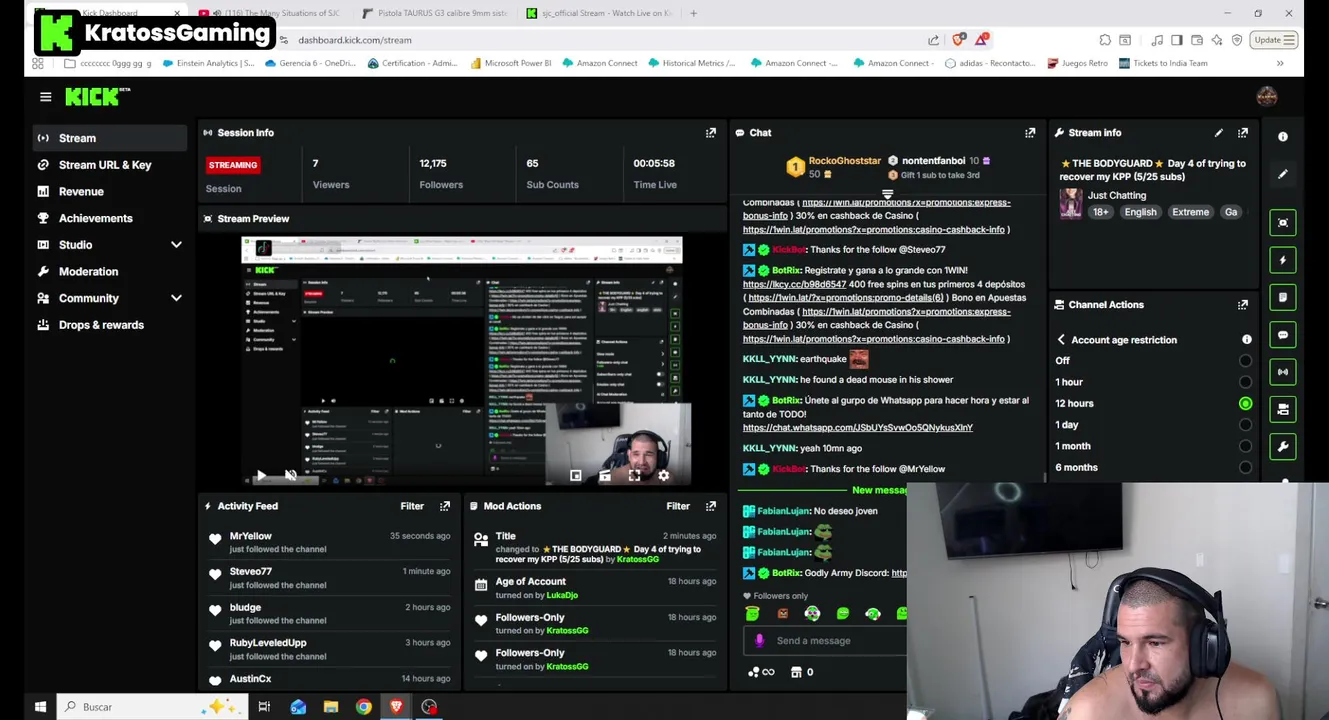Screen dimensions: 1329x720
Task: Pop out the Activity Feed panel
Action: pos(445,506)
